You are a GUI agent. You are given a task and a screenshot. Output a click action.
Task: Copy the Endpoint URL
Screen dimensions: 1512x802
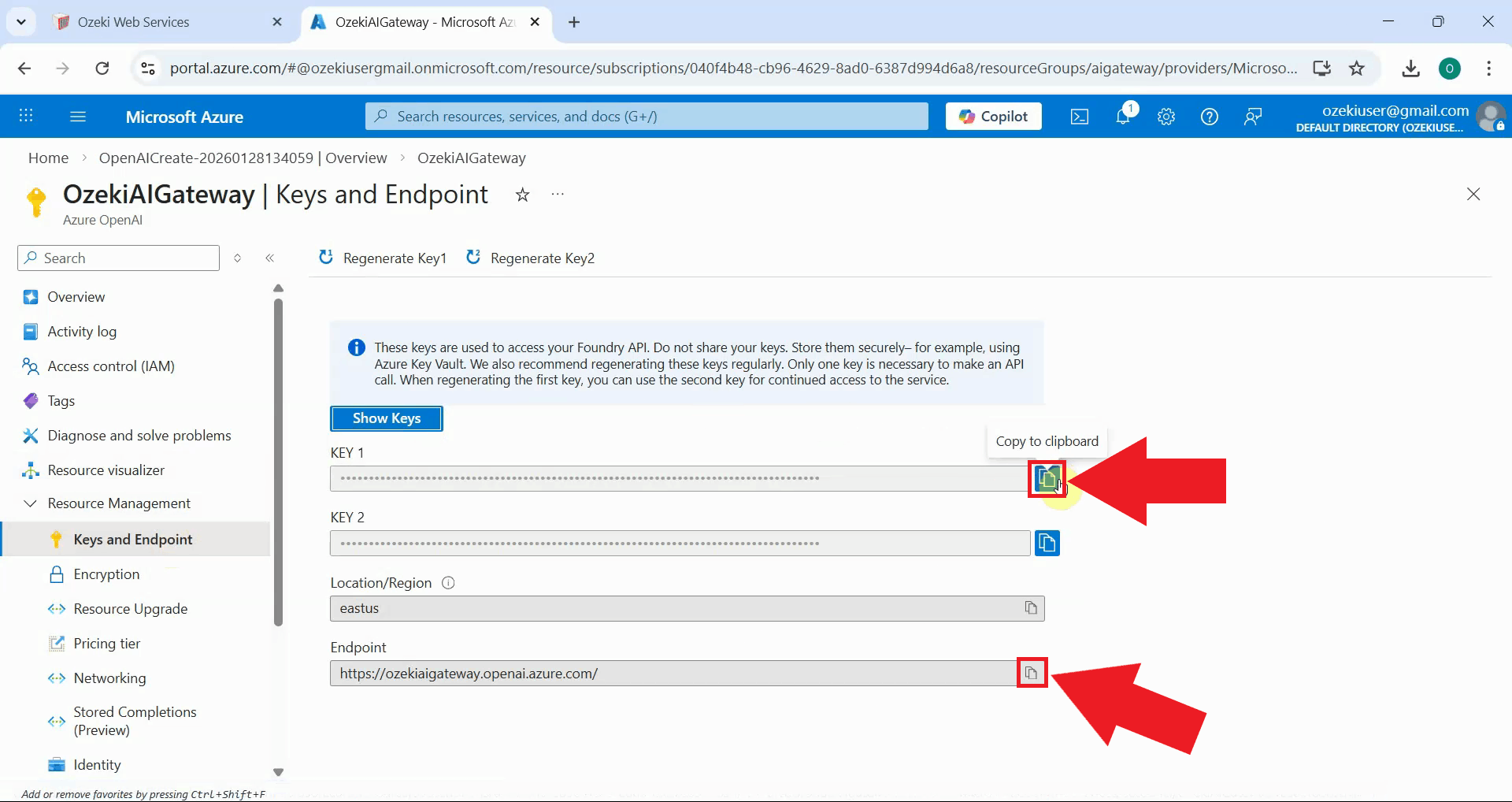click(1032, 673)
